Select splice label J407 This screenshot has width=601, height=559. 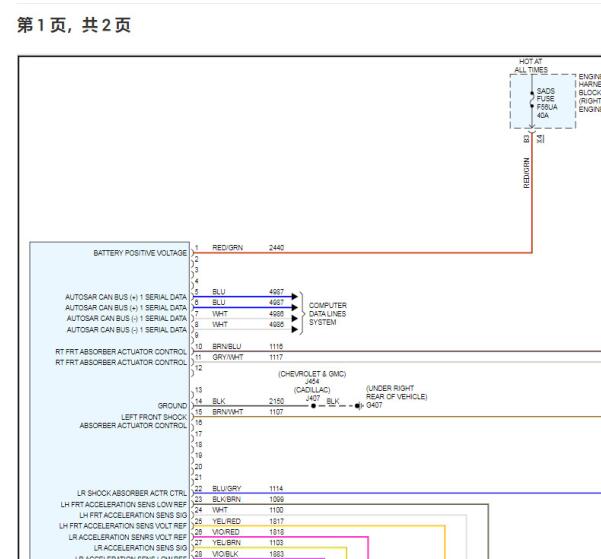pyautogui.click(x=313, y=398)
